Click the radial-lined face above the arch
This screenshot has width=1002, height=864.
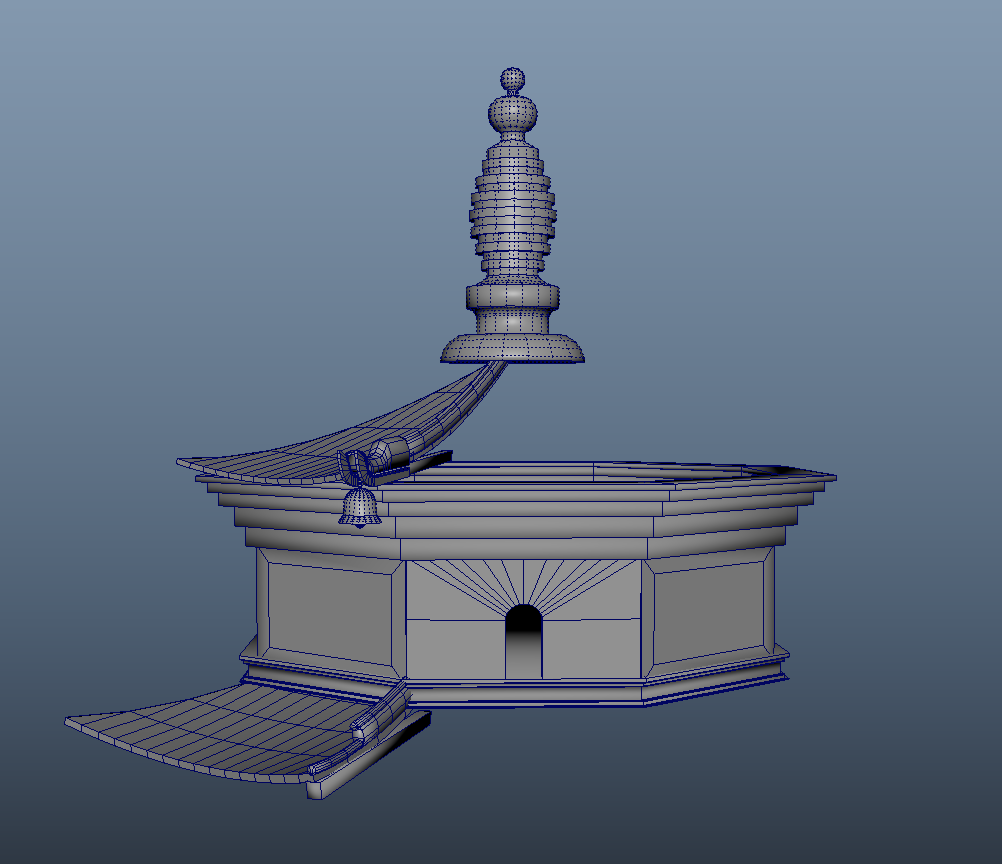tap(523, 589)
